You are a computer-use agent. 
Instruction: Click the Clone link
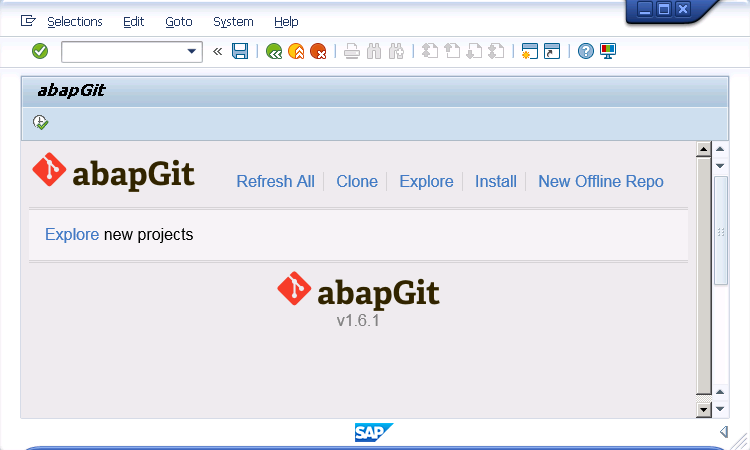click(357, 181)
